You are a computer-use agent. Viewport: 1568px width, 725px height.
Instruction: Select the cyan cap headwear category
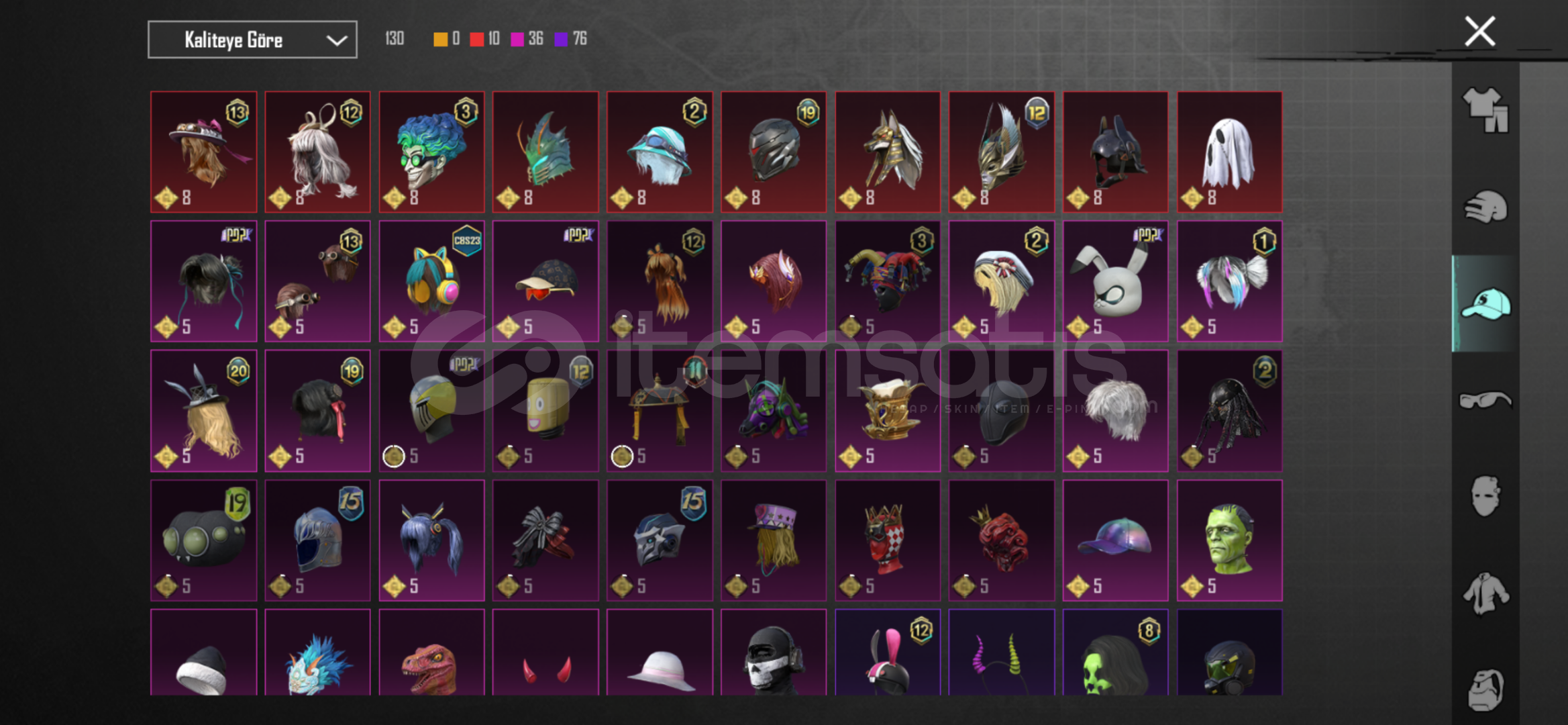[x=1485, y=304]
